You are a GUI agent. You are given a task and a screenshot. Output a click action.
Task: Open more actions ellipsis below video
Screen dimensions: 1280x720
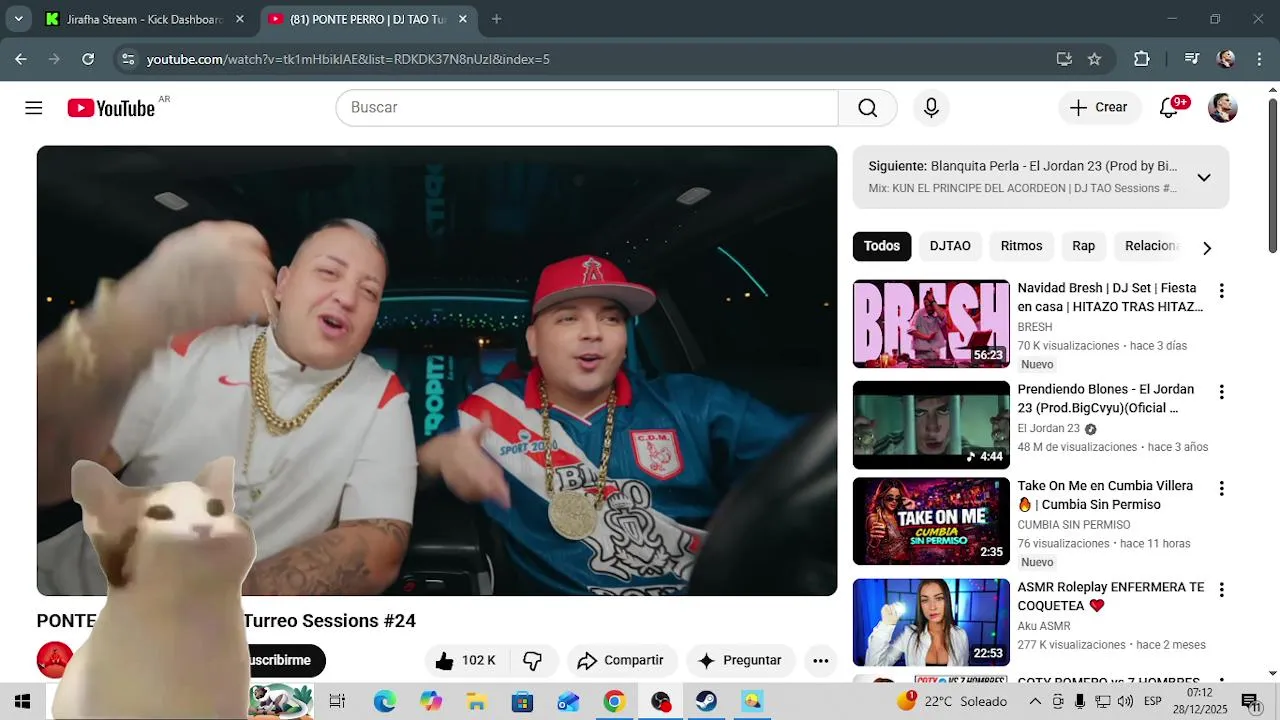tap(820, 660)
